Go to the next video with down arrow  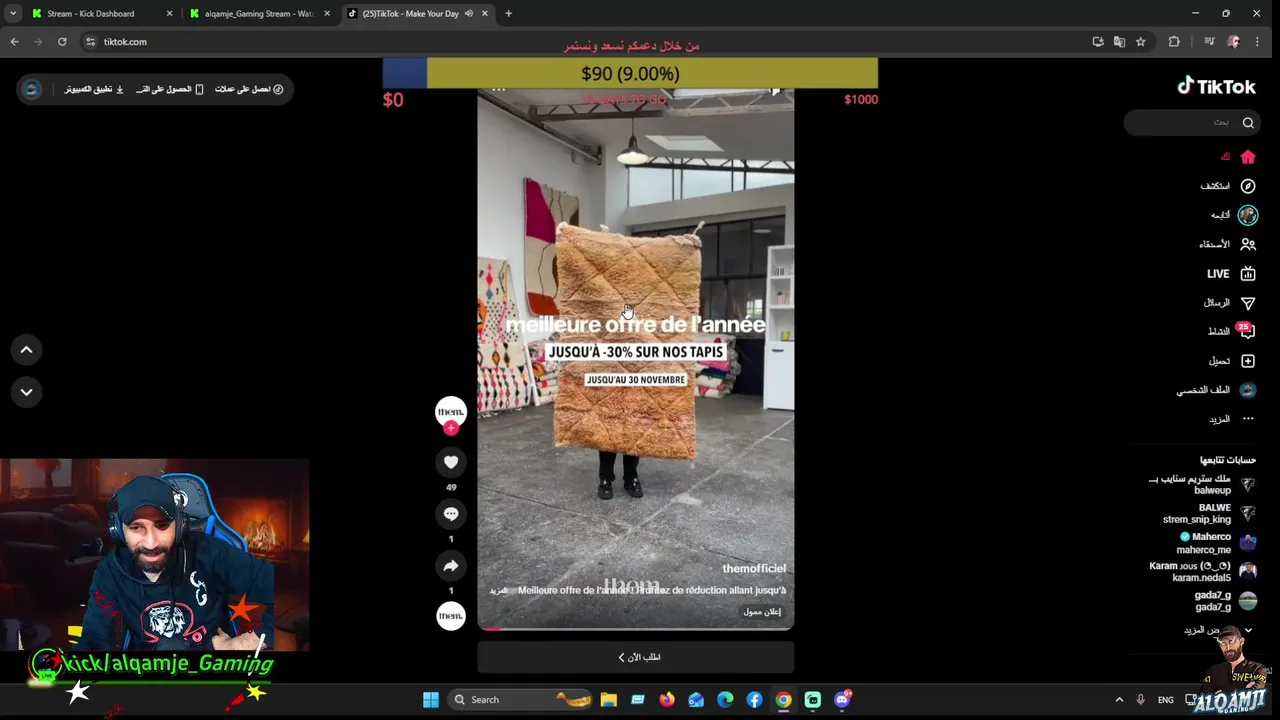pyautogui.click(x=26, y=392)
